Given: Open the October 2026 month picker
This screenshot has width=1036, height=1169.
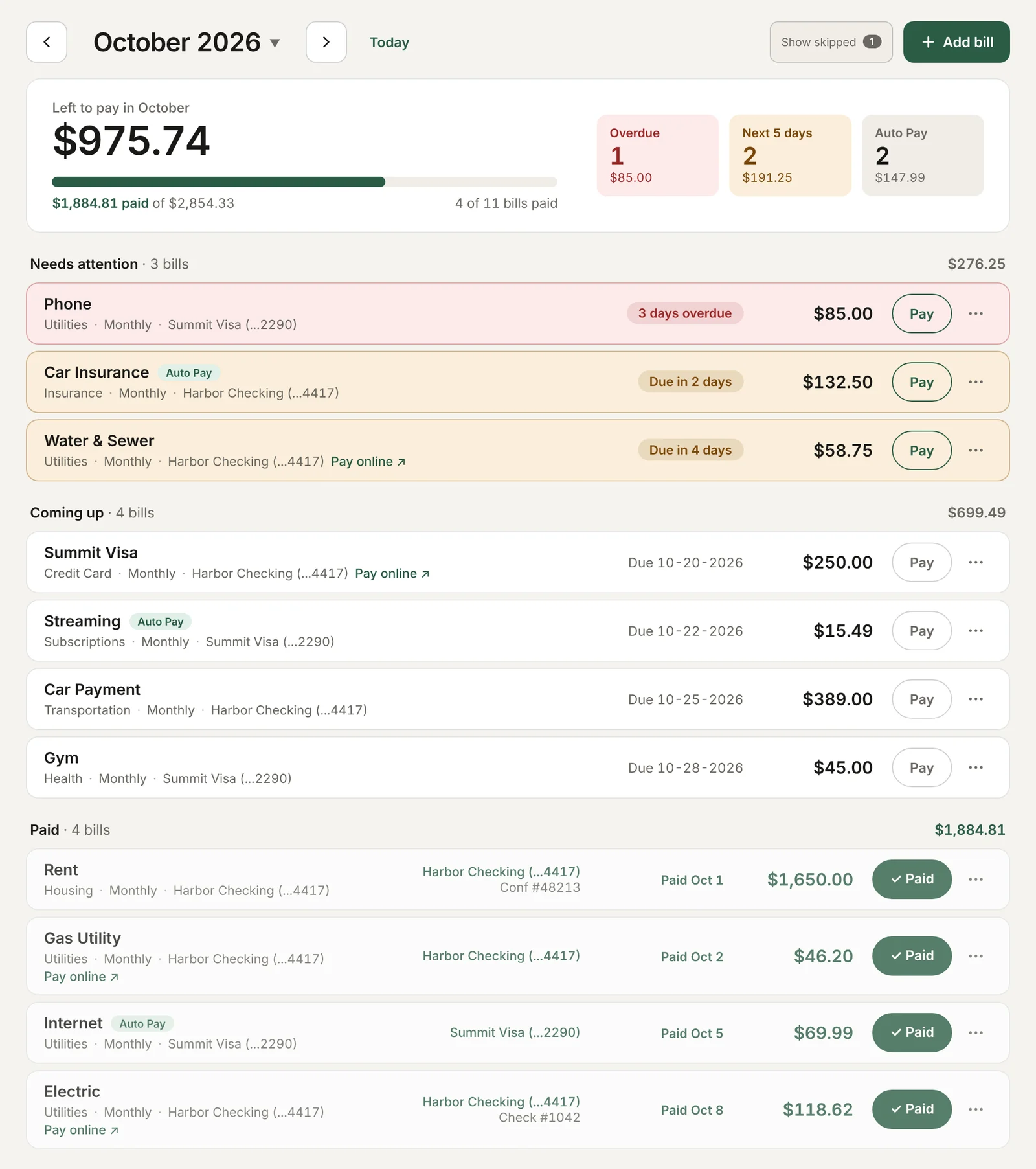Looking at the screenshot, I should coord(186,42).
